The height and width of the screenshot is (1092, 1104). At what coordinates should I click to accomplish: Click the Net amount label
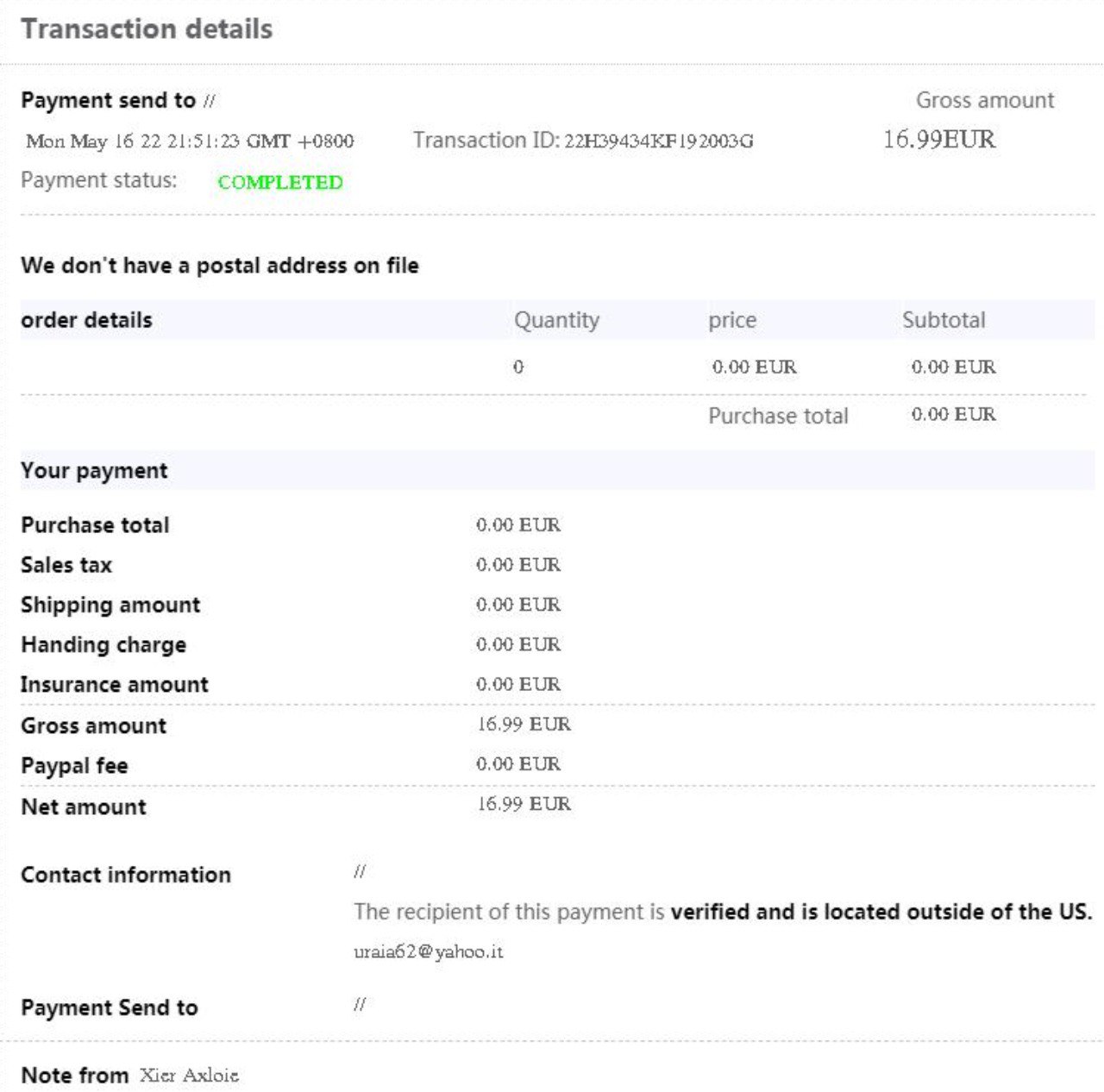click(x=84, y=806)
